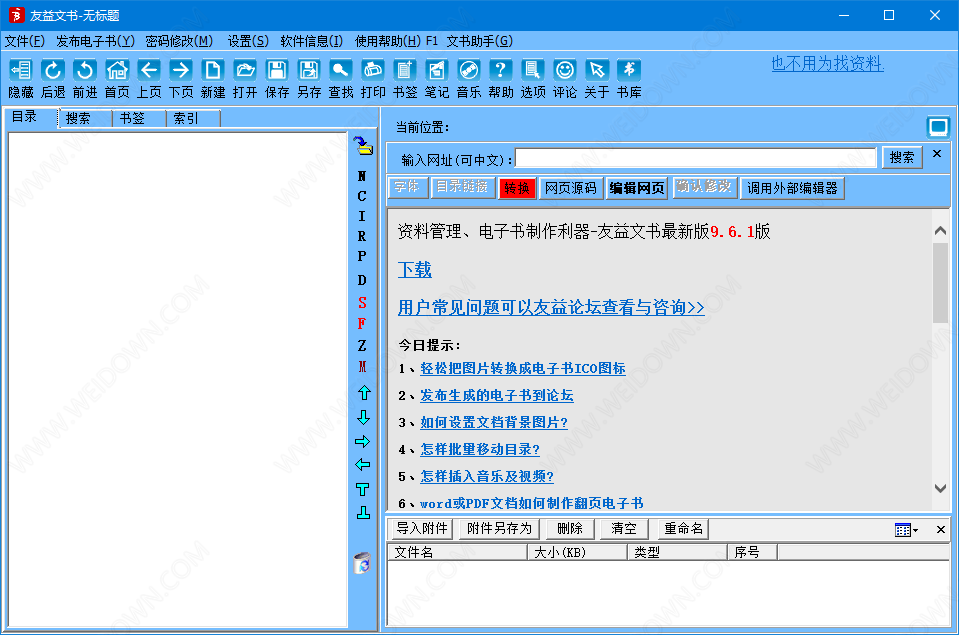The width and height of the screenshot is (959, 635).
Task: Open the 软件信息(I) menu
Action: pyautogui.click(x=311, y=41)
